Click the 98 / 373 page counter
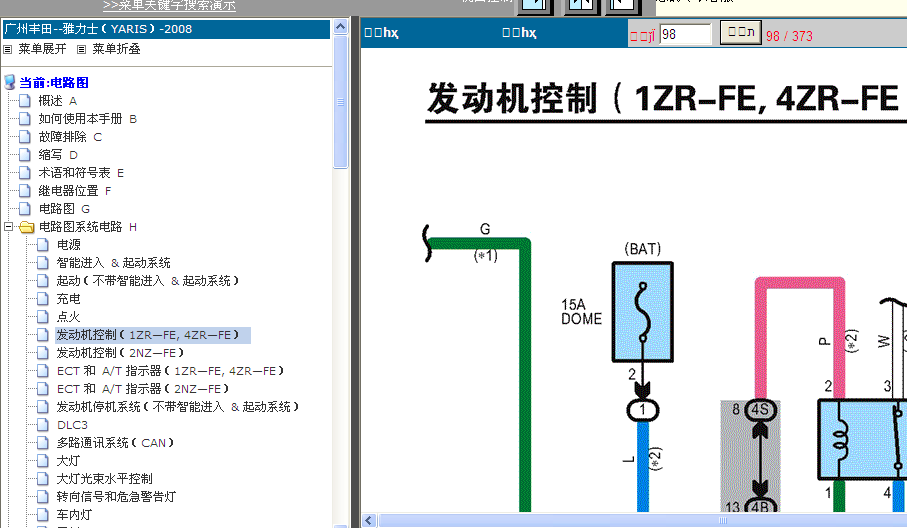907x528 pixels. 789,36
